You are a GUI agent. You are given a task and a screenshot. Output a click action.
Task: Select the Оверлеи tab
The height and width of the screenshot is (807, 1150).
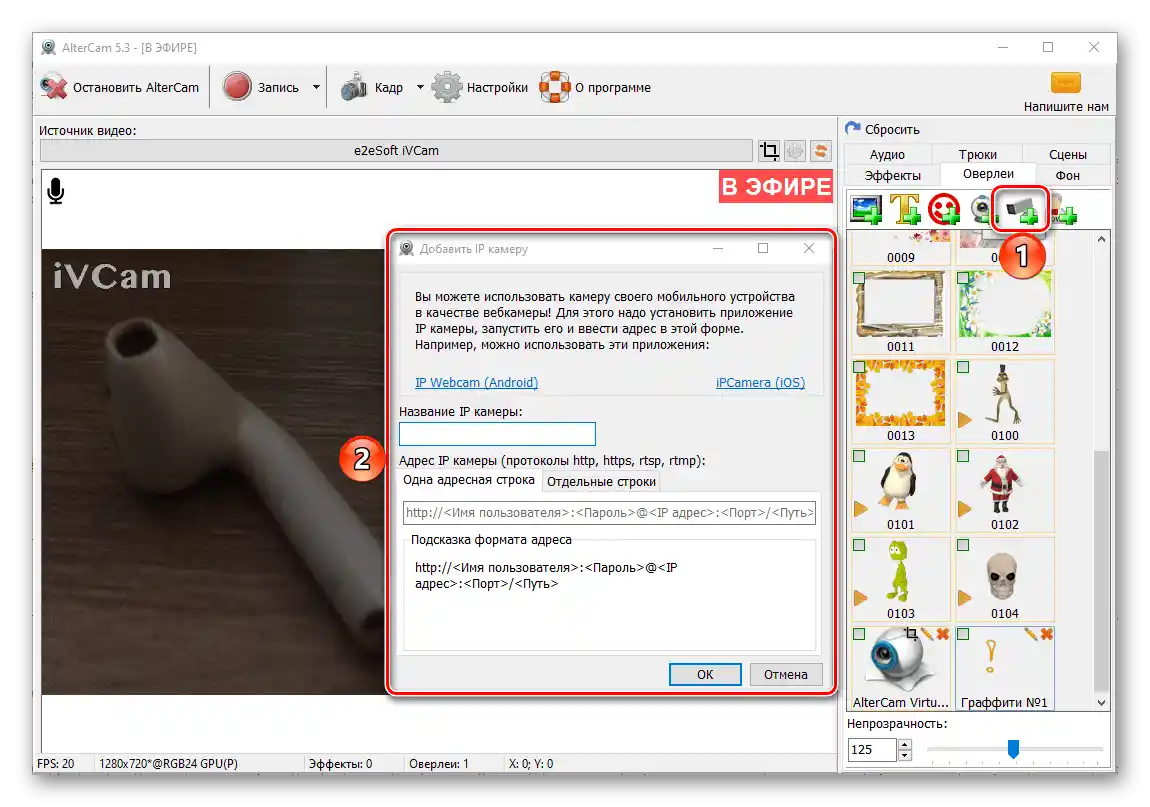(x=988, y=174)
